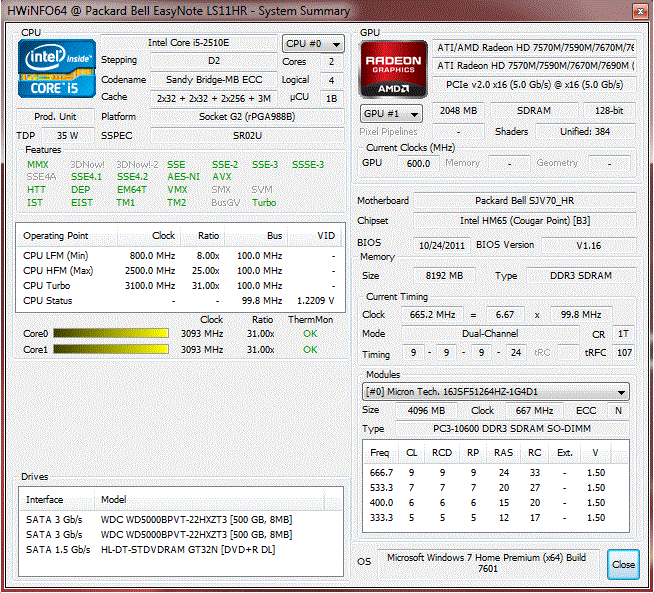Click the Core1 clock usage bar
The width and height of the screenshot is (654, 593).
111,349
